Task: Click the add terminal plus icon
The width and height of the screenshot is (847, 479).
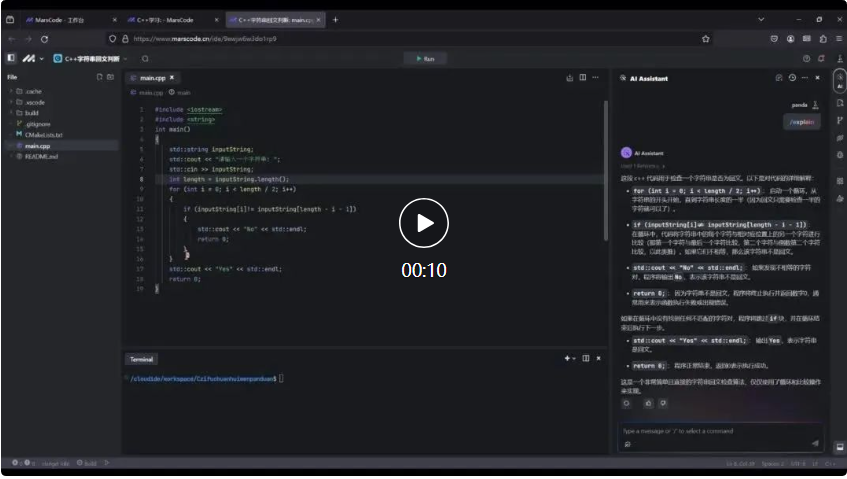Action: coord(566,358)
